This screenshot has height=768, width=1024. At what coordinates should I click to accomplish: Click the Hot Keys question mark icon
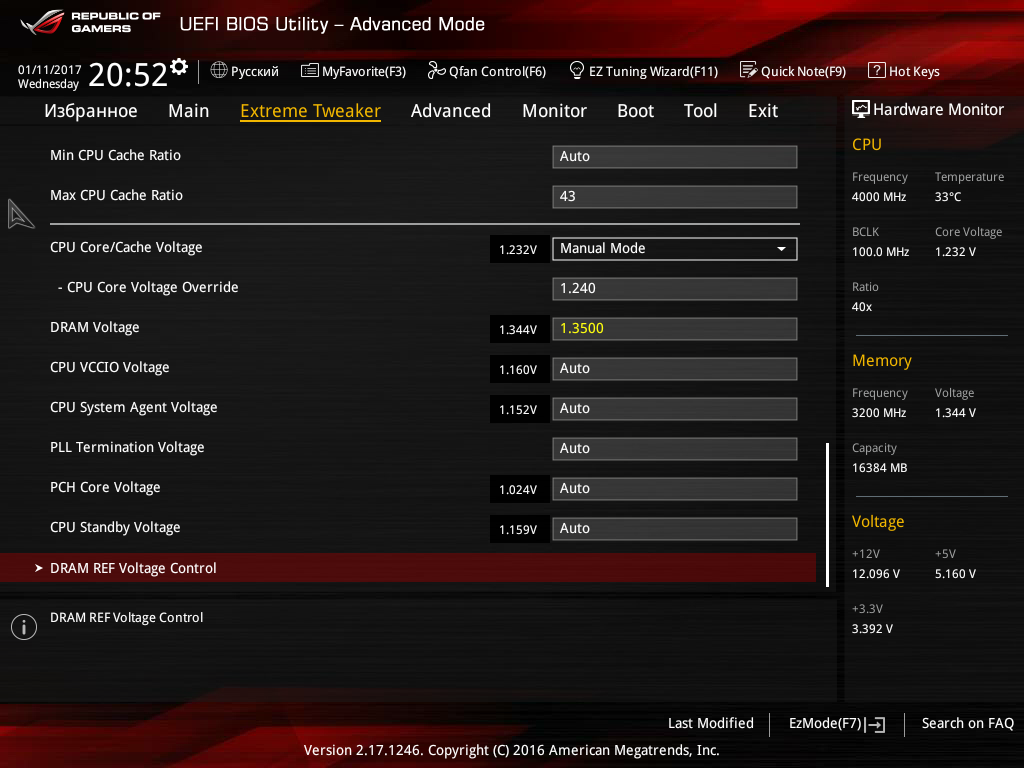(876, 70)
